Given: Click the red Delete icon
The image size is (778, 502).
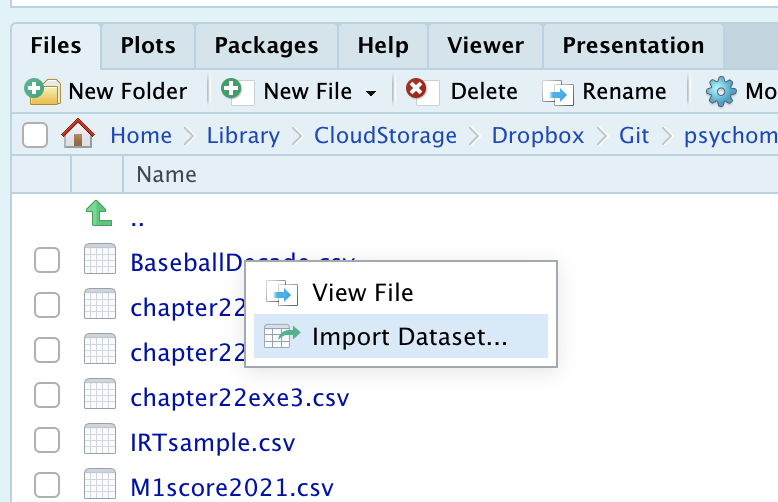Looking at the screenshot, I should tap(417, 91).
